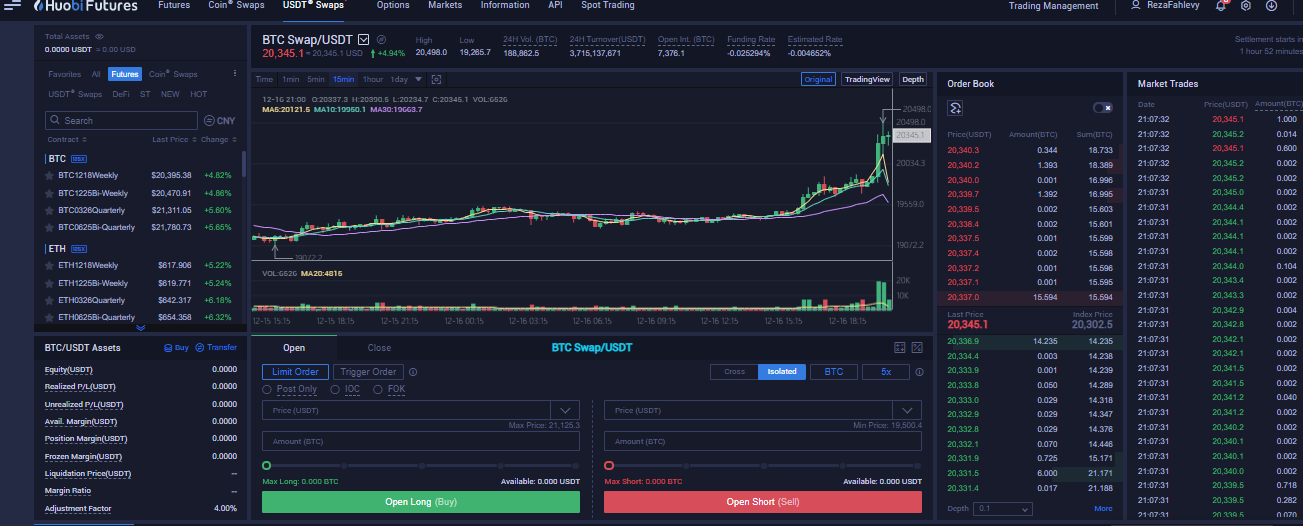This screenshot has height=526, width=1303.
Task: Open the chart fullscreen icon
Action: click(436, 79)
